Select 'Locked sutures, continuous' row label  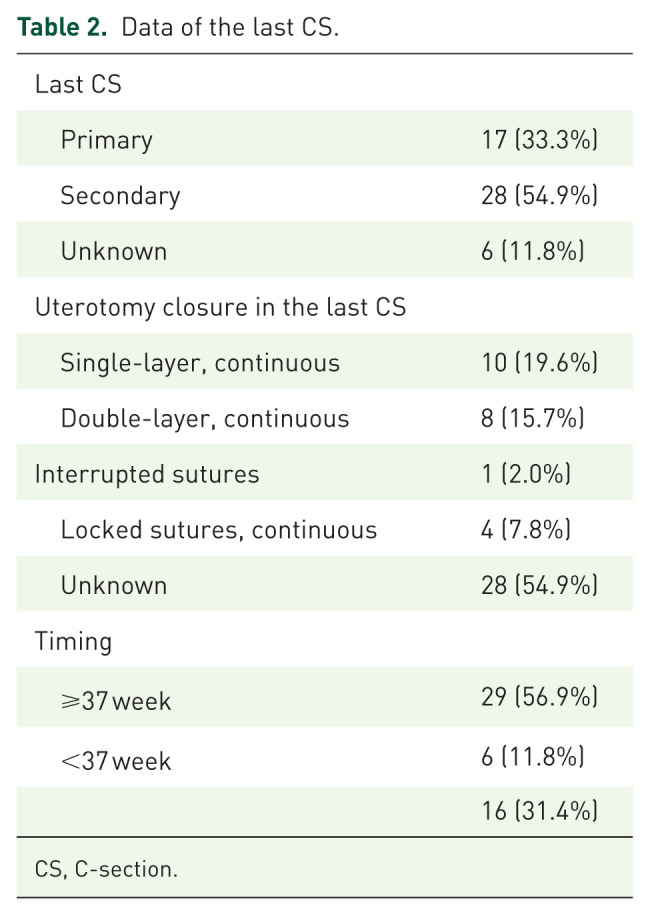coord(219,530)
